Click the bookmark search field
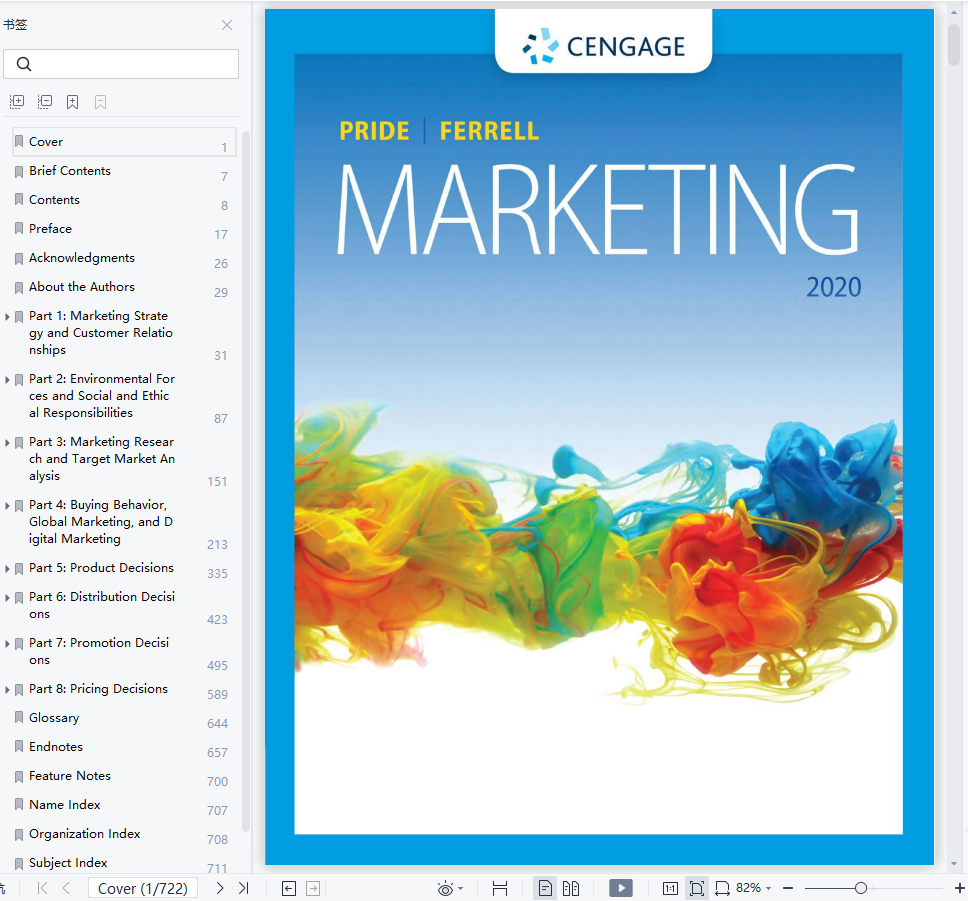The width and height of the screenshot is (968, 901). [121, 64]
